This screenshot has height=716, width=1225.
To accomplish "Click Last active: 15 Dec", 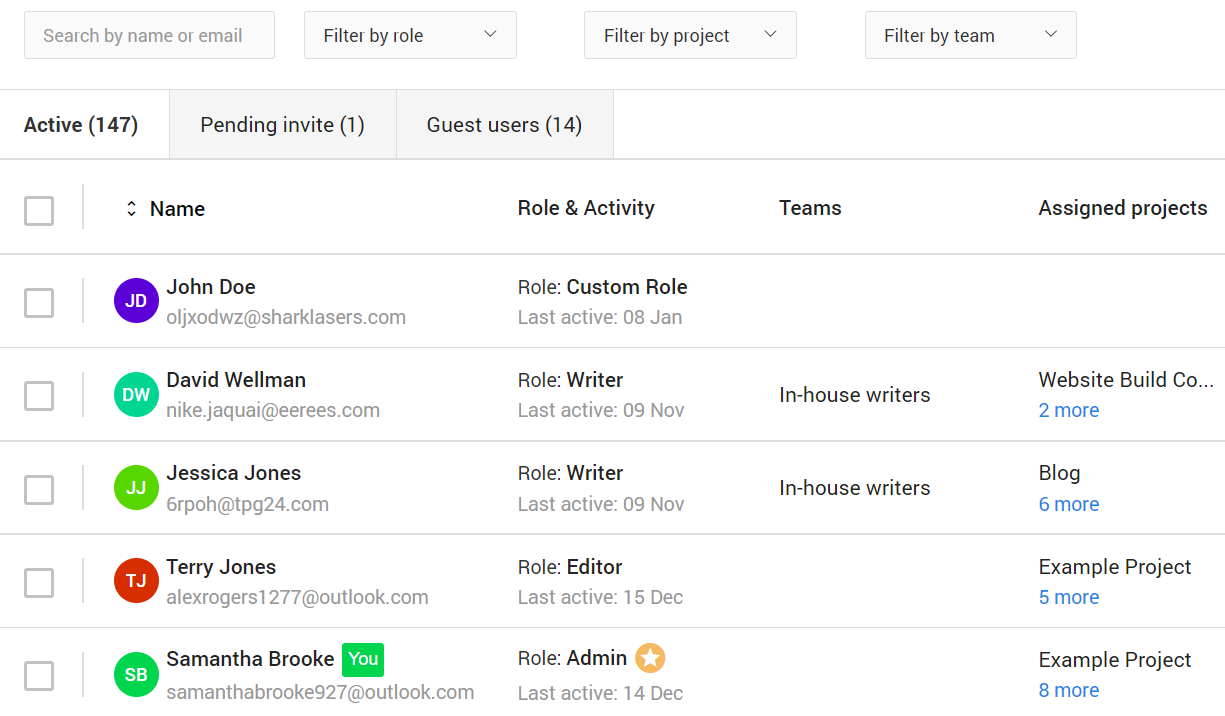I will point(600,597).
